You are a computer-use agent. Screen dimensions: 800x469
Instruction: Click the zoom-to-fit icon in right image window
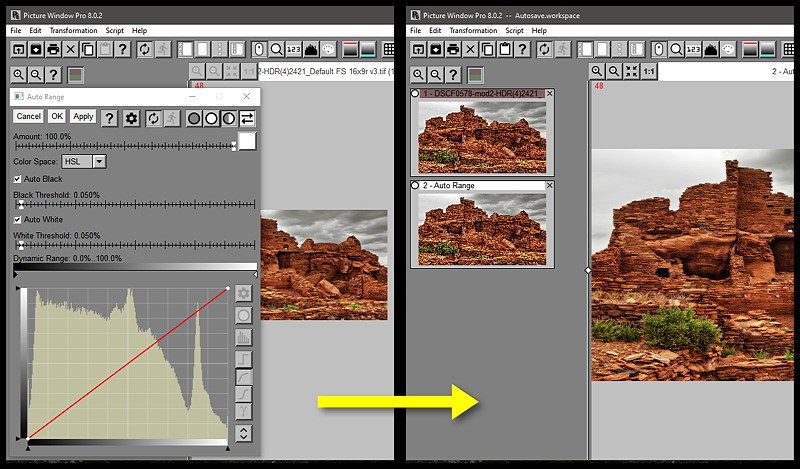coord(631,71)
